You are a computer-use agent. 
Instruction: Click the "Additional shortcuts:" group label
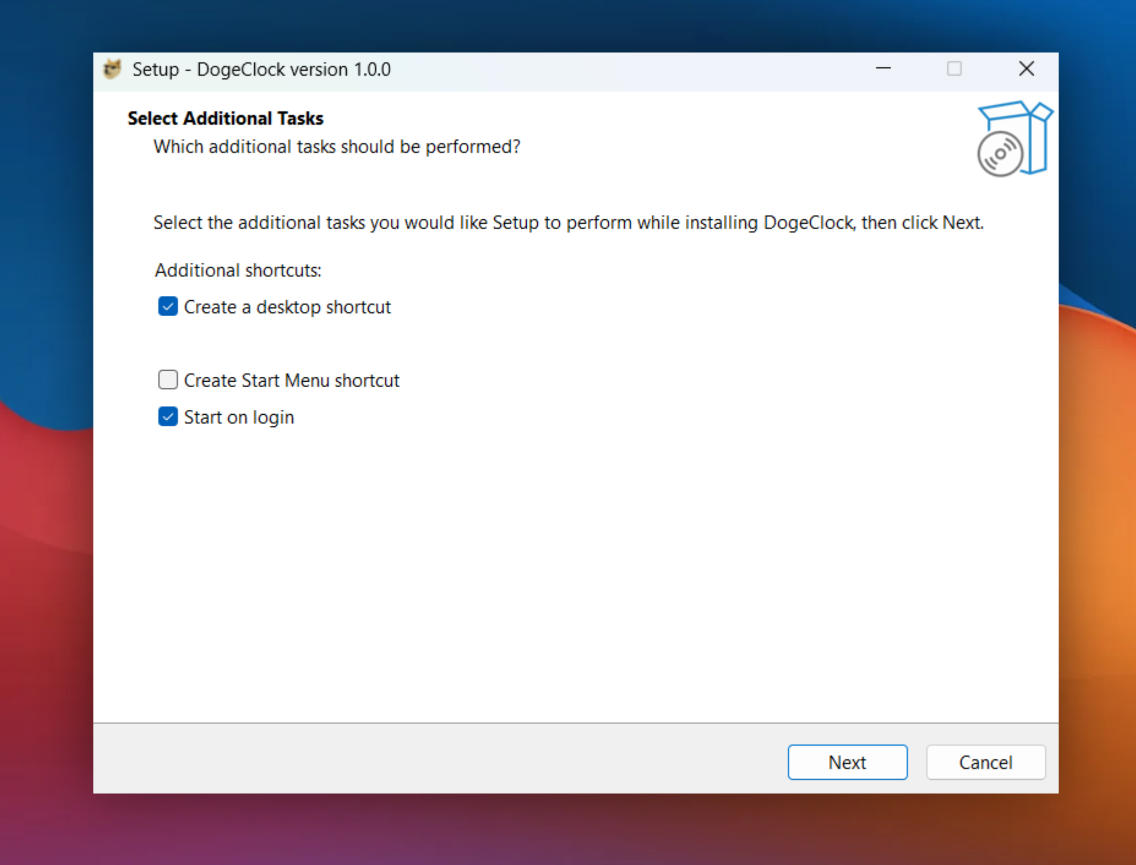[x=238, y=270]
